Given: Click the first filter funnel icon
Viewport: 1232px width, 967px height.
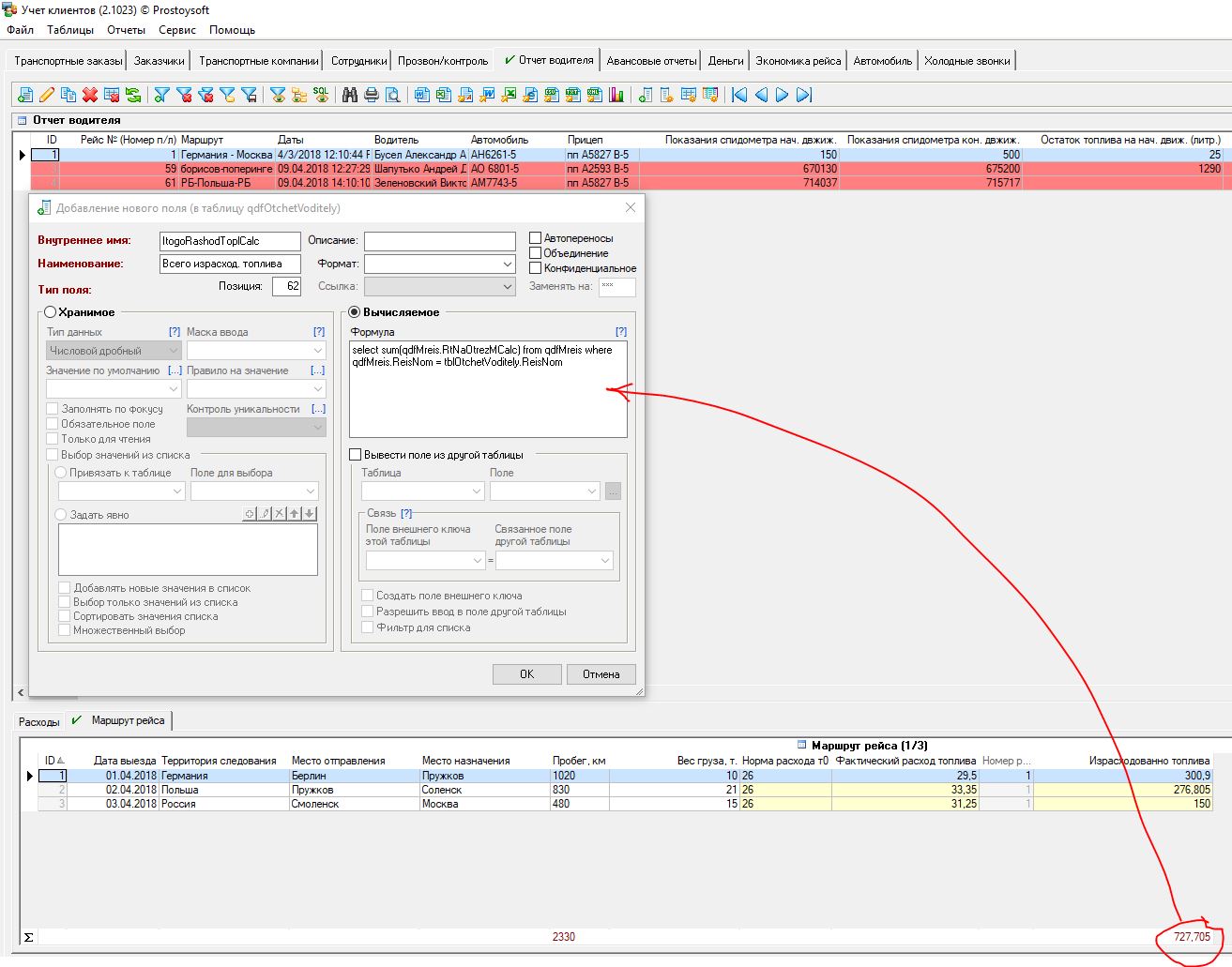Looking at the screenshot, I should point(162,95).
